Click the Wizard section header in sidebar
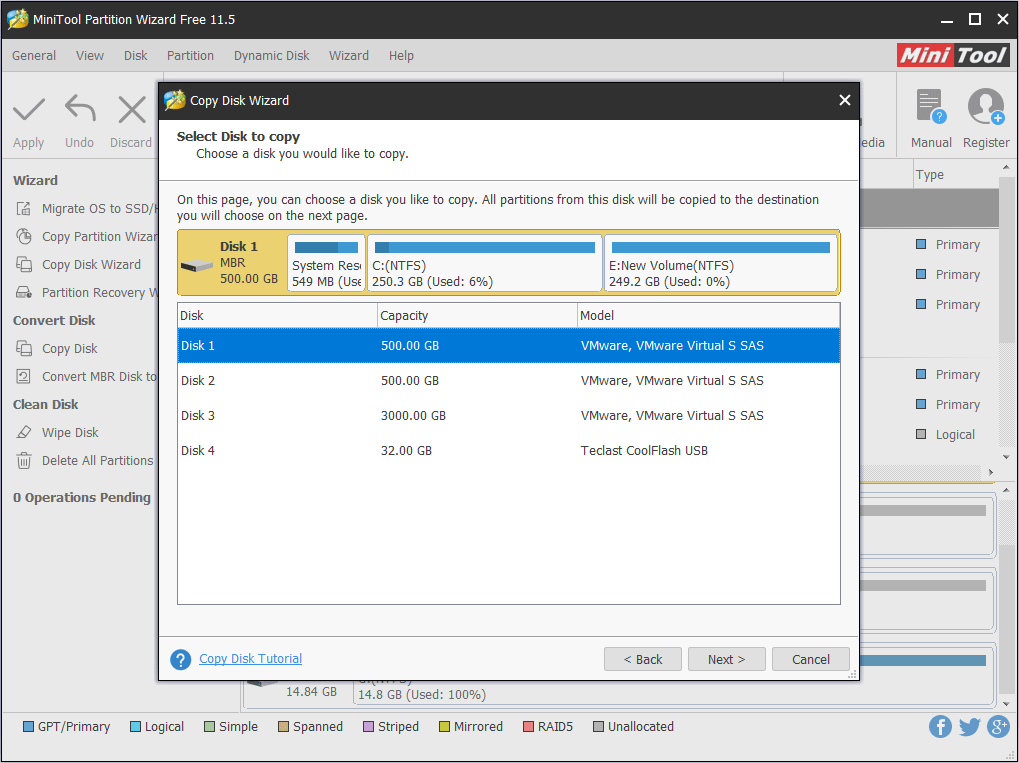Viewport: 1019px width, 763px height. [x=36, y=181]
